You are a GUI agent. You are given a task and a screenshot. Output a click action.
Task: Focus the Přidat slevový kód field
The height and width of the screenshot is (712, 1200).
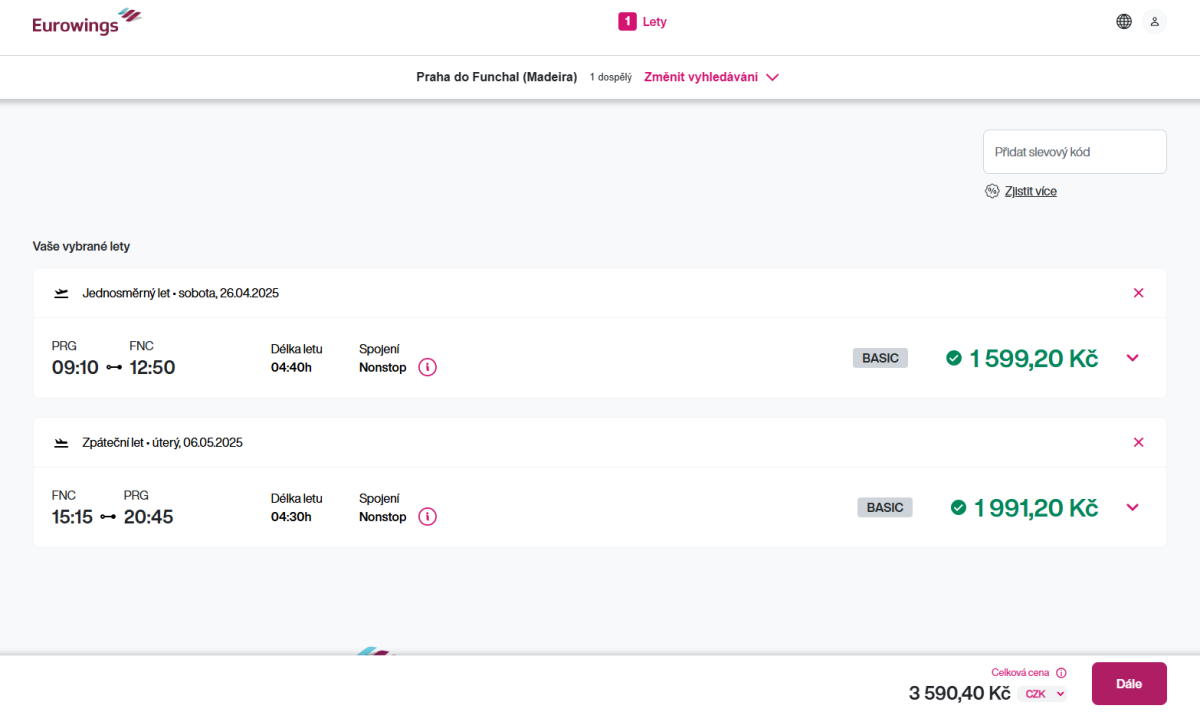1074,152
